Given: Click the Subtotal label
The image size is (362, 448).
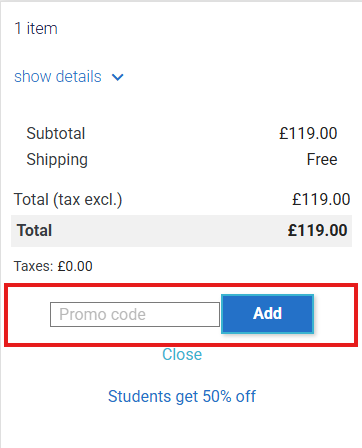Looking at the screenshot, I should [56, 133].
